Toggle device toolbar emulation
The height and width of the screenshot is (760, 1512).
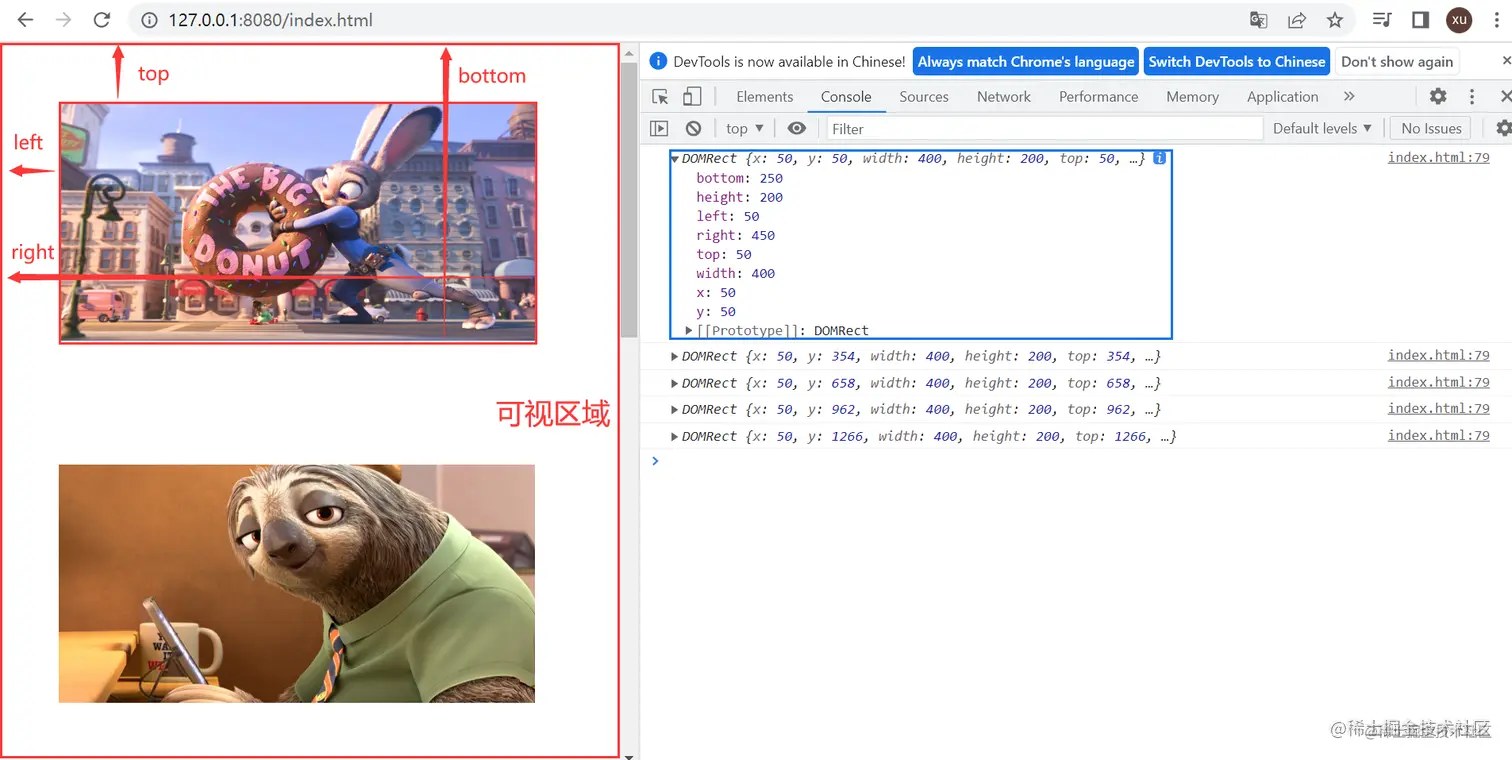click(692, 97)
